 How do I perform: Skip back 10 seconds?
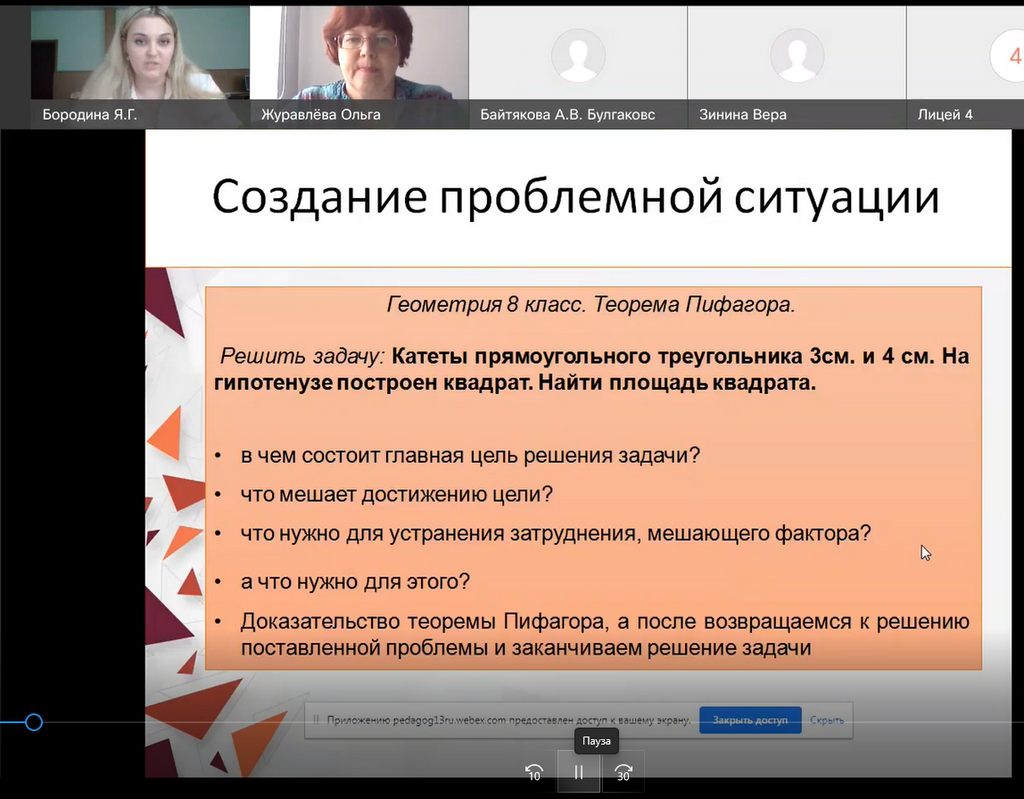pos(534,772)
